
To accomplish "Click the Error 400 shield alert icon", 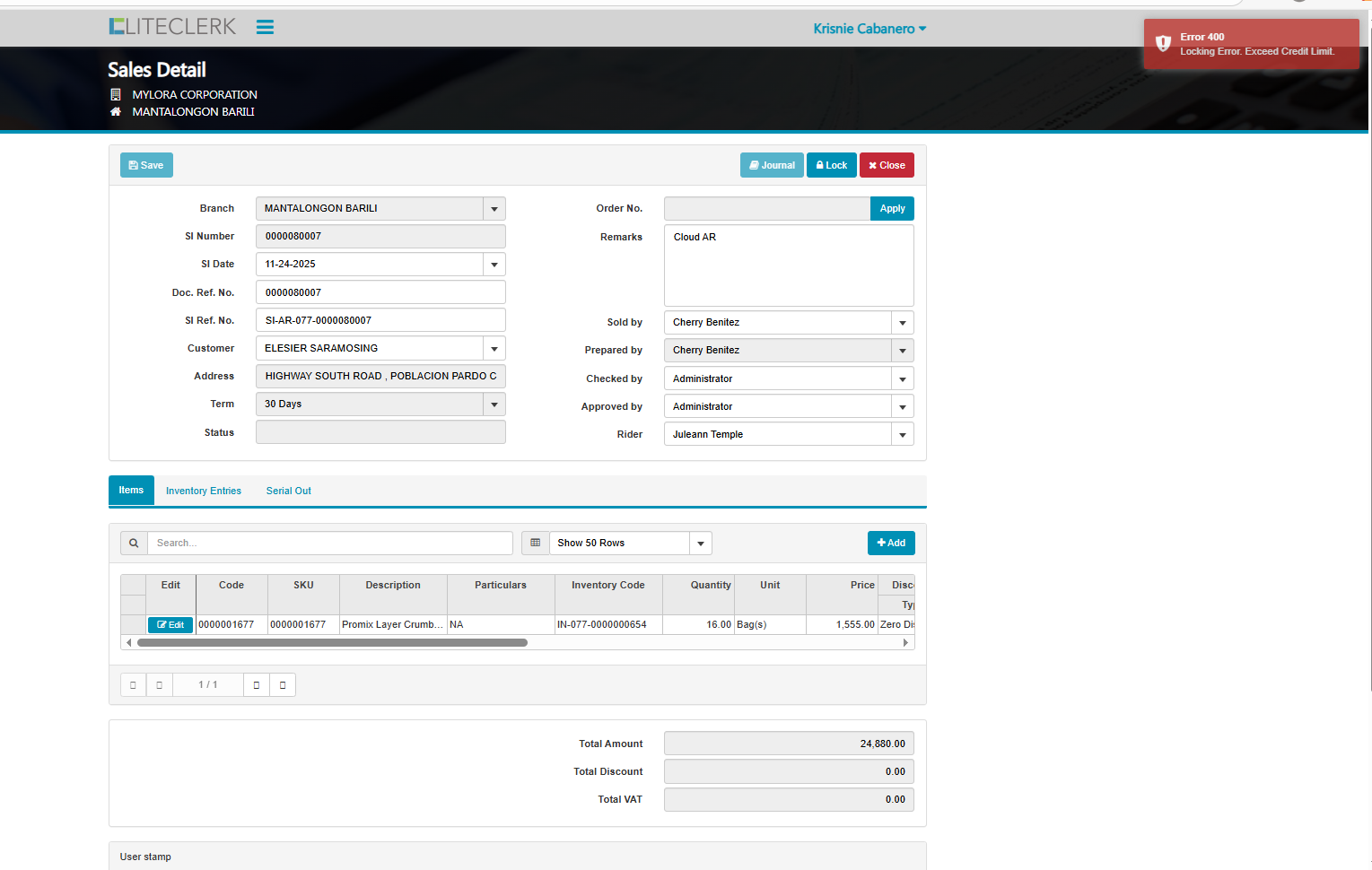I will (x=1163, y=44).
